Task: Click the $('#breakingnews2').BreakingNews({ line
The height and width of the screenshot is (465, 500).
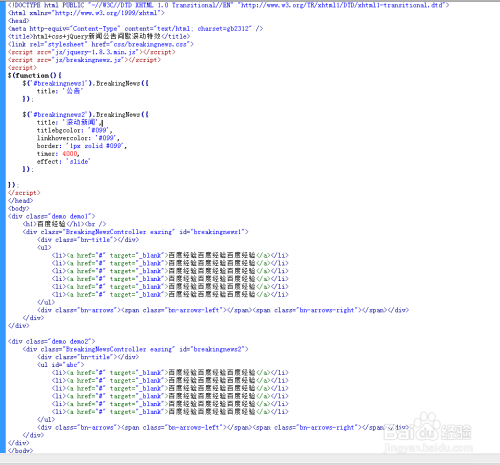Action: pyautogui.click(x=86, y=115)
